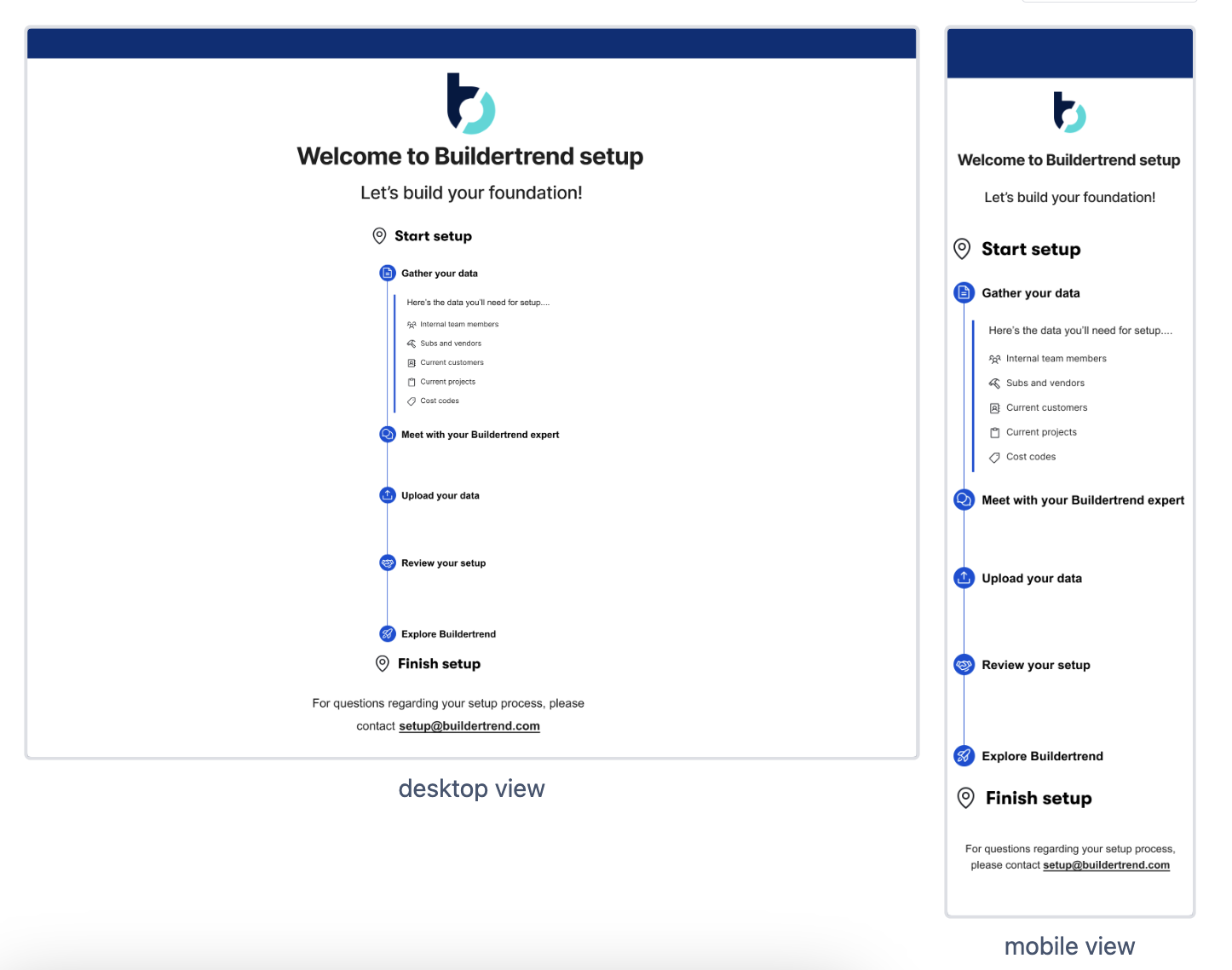Image resolution: width=1232 pixels, height=970 pixels.
Task: Expand Gather your data step, desktop view
Action: pos(440,274)
